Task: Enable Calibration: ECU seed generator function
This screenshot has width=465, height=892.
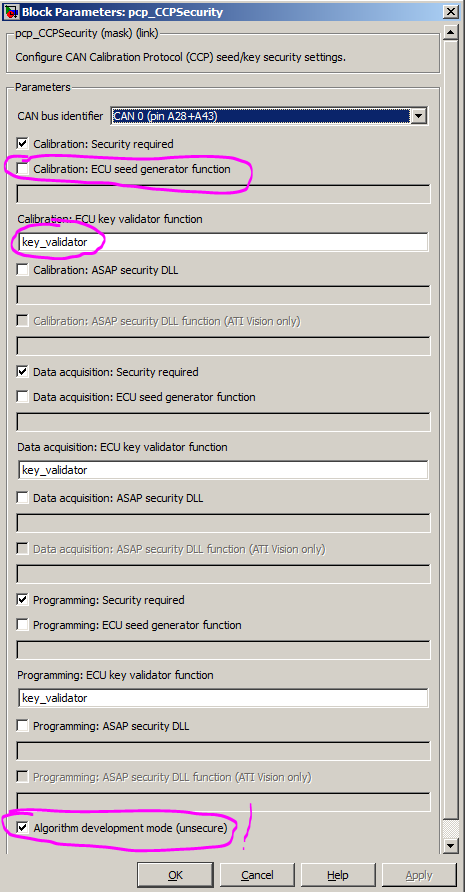Action: point(23,169)
